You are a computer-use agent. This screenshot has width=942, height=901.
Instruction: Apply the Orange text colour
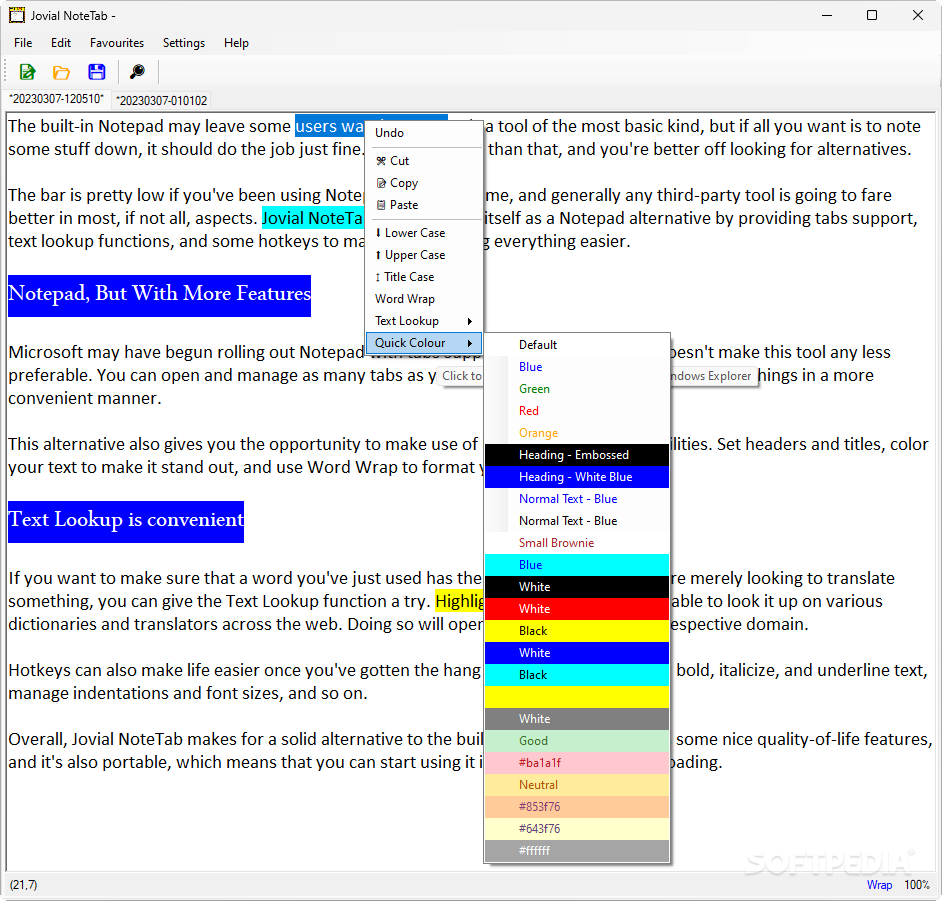(577, 433)
